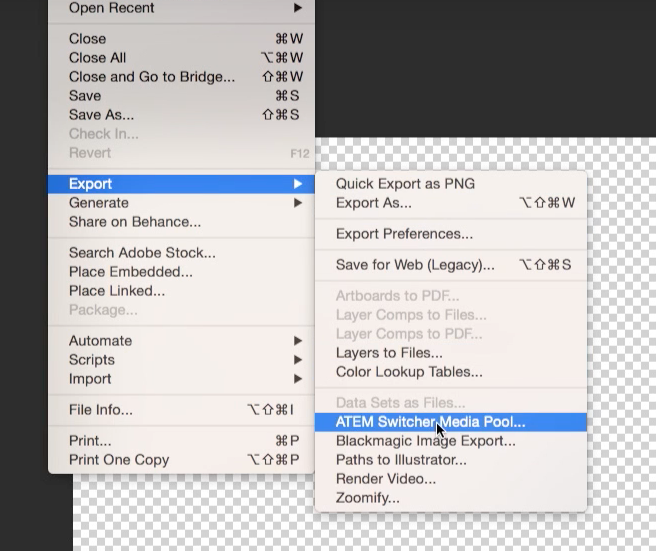Click the Revert menu item
The image size is (656, 551).
(x=181, y=153)
